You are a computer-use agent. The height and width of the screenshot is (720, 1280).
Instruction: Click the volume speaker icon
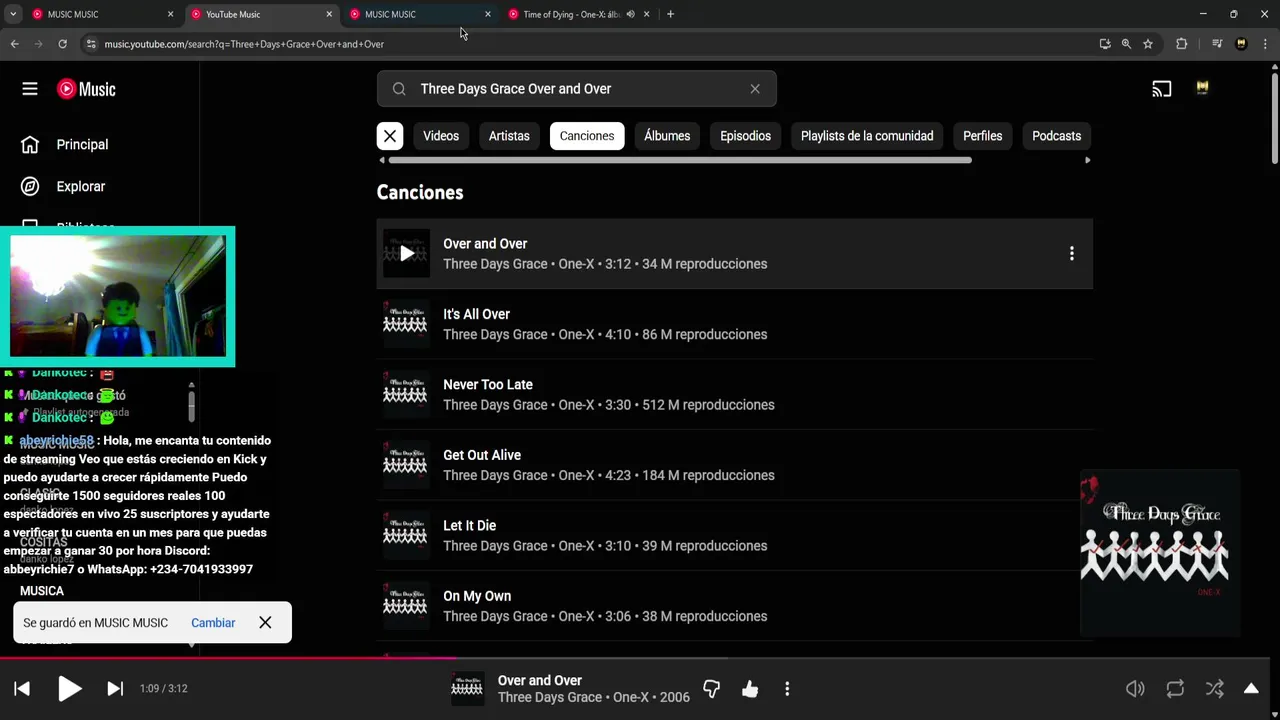coord(1135,689)
